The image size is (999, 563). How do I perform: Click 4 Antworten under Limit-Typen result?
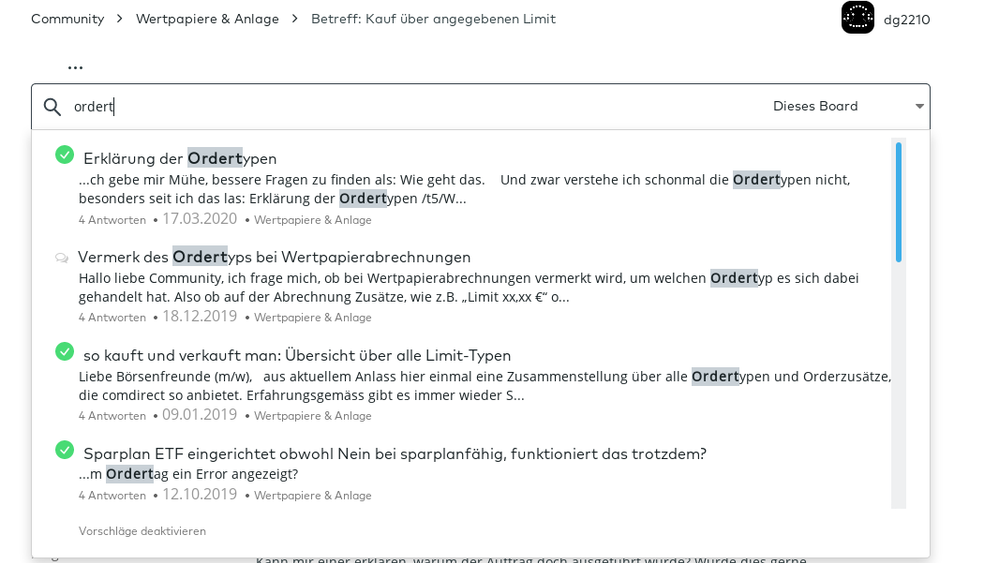pos(112,416)
